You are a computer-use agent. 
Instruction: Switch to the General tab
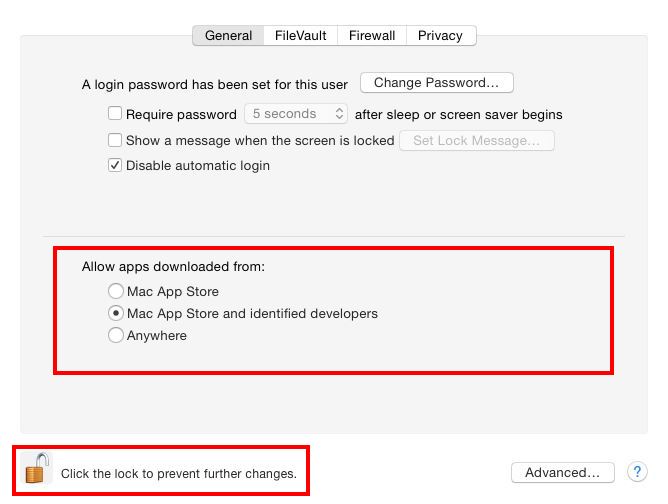point(228,35)
